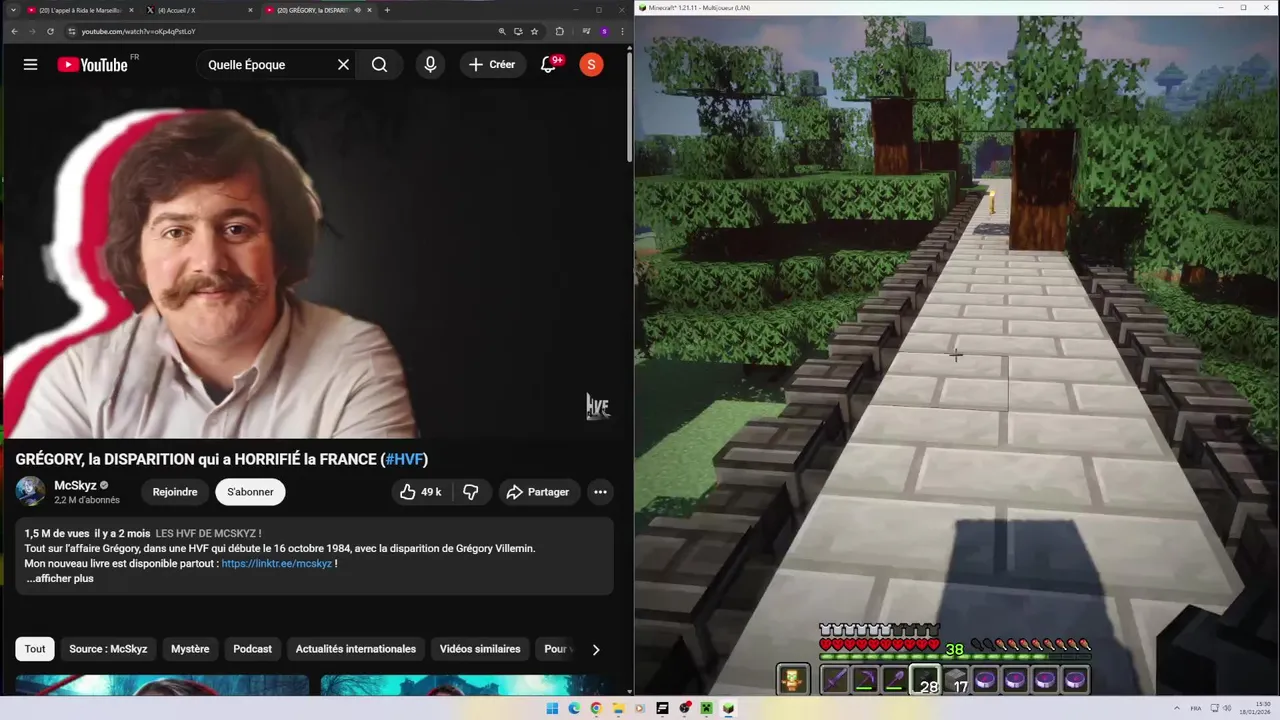Reload the YouTube page

(x=50, y=32)
